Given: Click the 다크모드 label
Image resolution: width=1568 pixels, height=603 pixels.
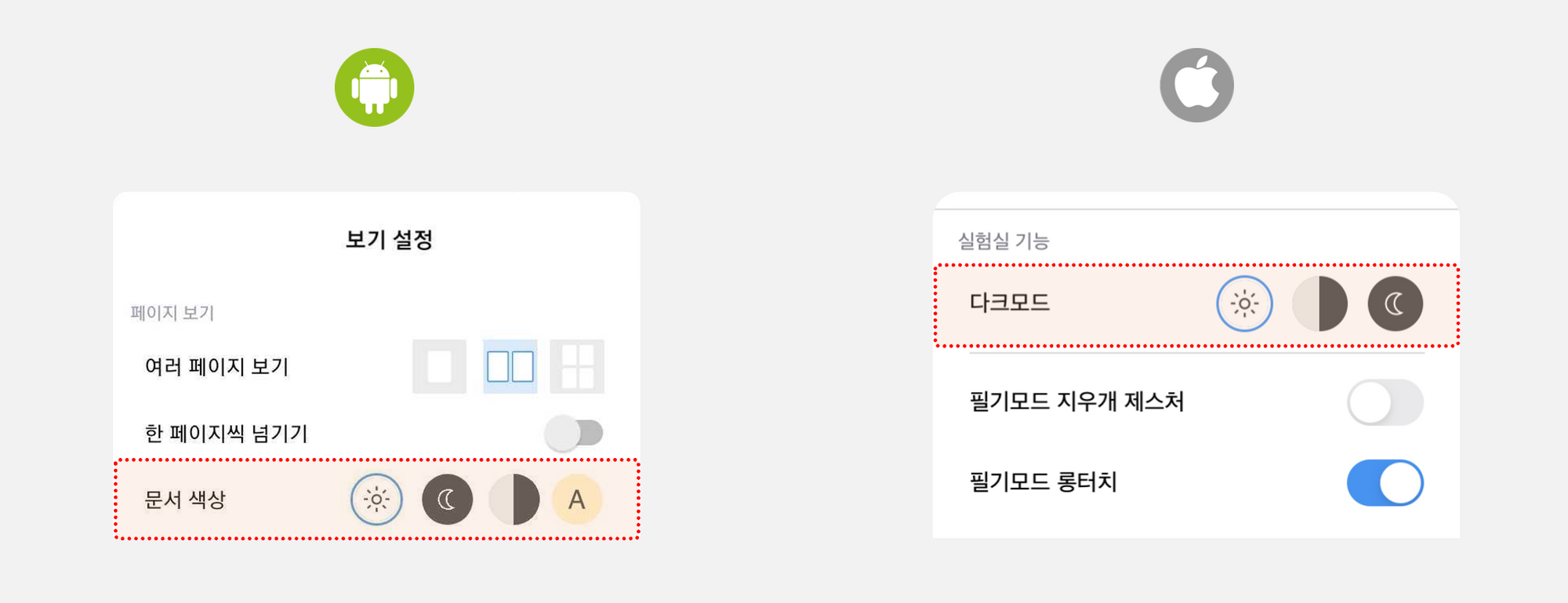Looking at the screenshot, I should 1010,303.
